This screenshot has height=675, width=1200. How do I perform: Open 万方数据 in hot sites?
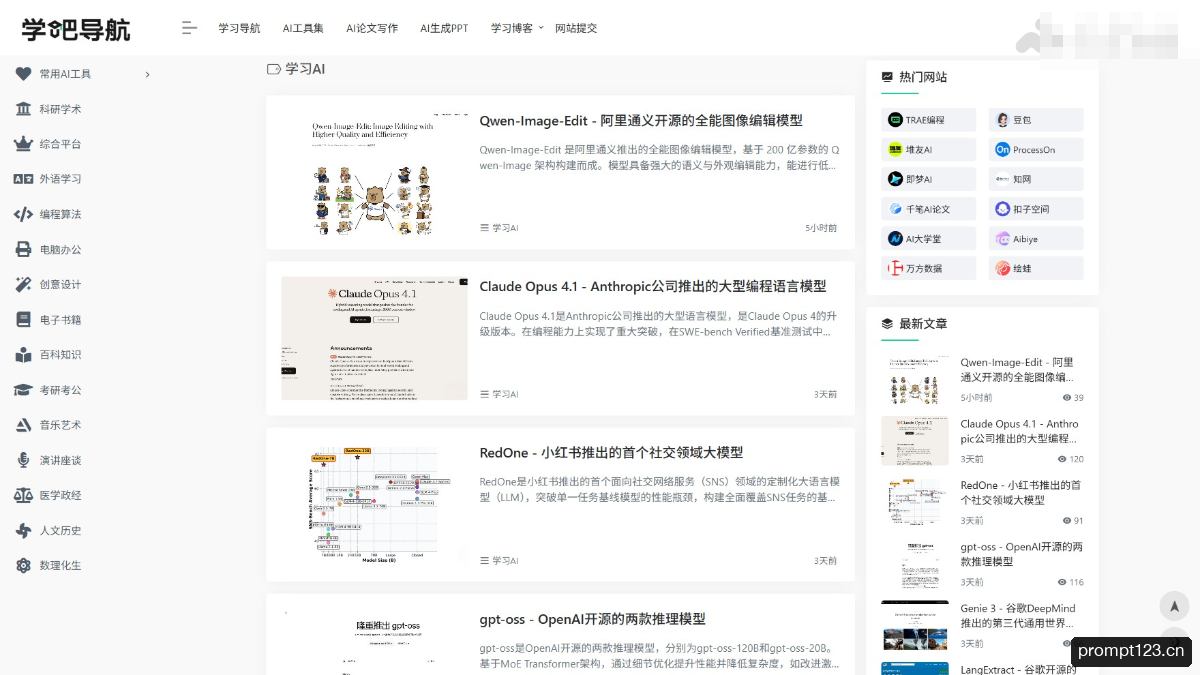[928, 268]
